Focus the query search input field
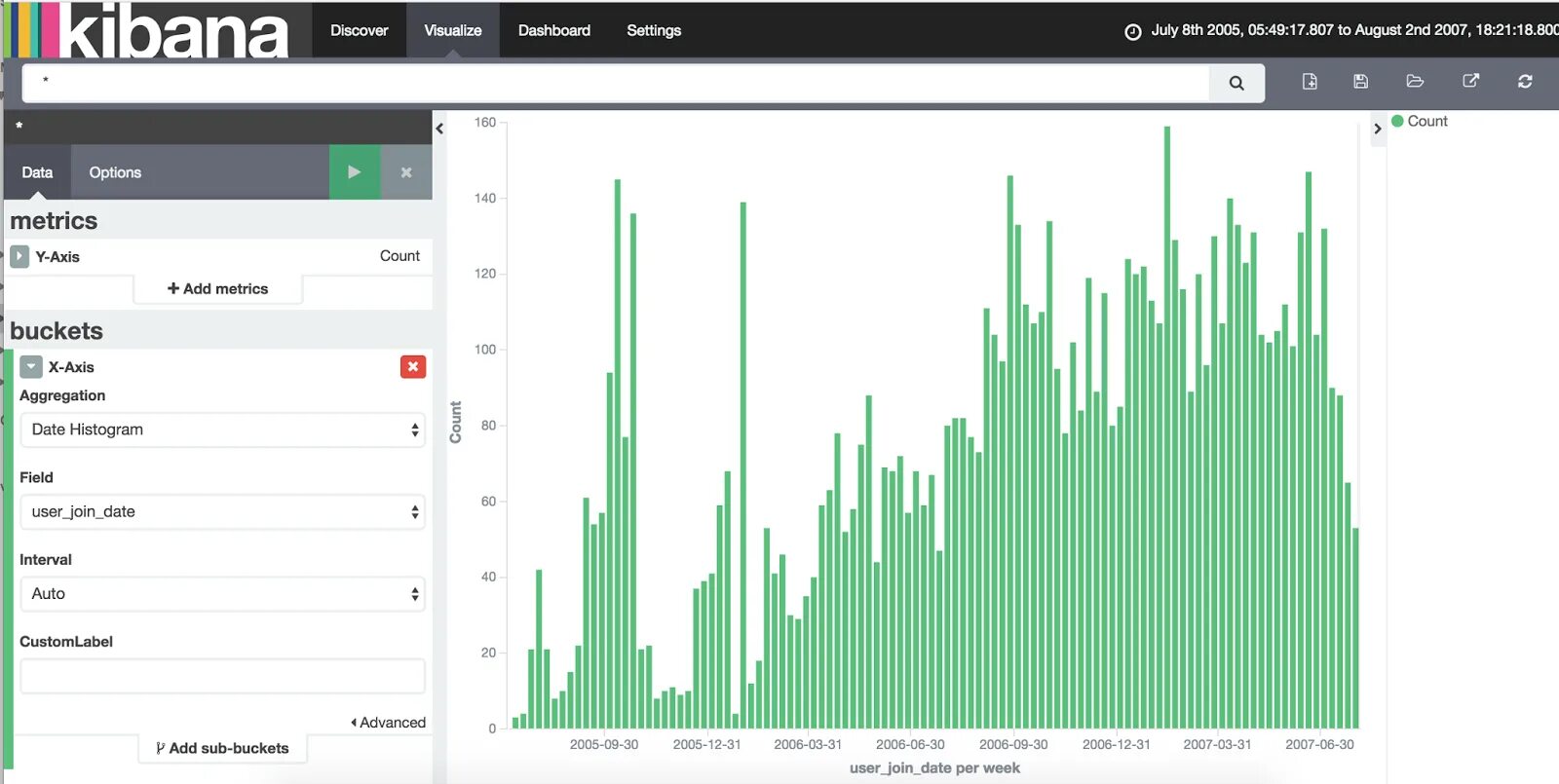The image size is (1559, 784). point(616,83)
